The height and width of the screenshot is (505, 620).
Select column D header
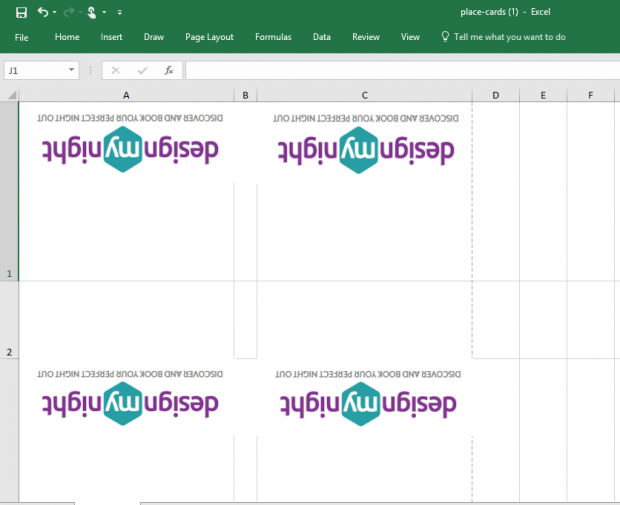point(495,95)
